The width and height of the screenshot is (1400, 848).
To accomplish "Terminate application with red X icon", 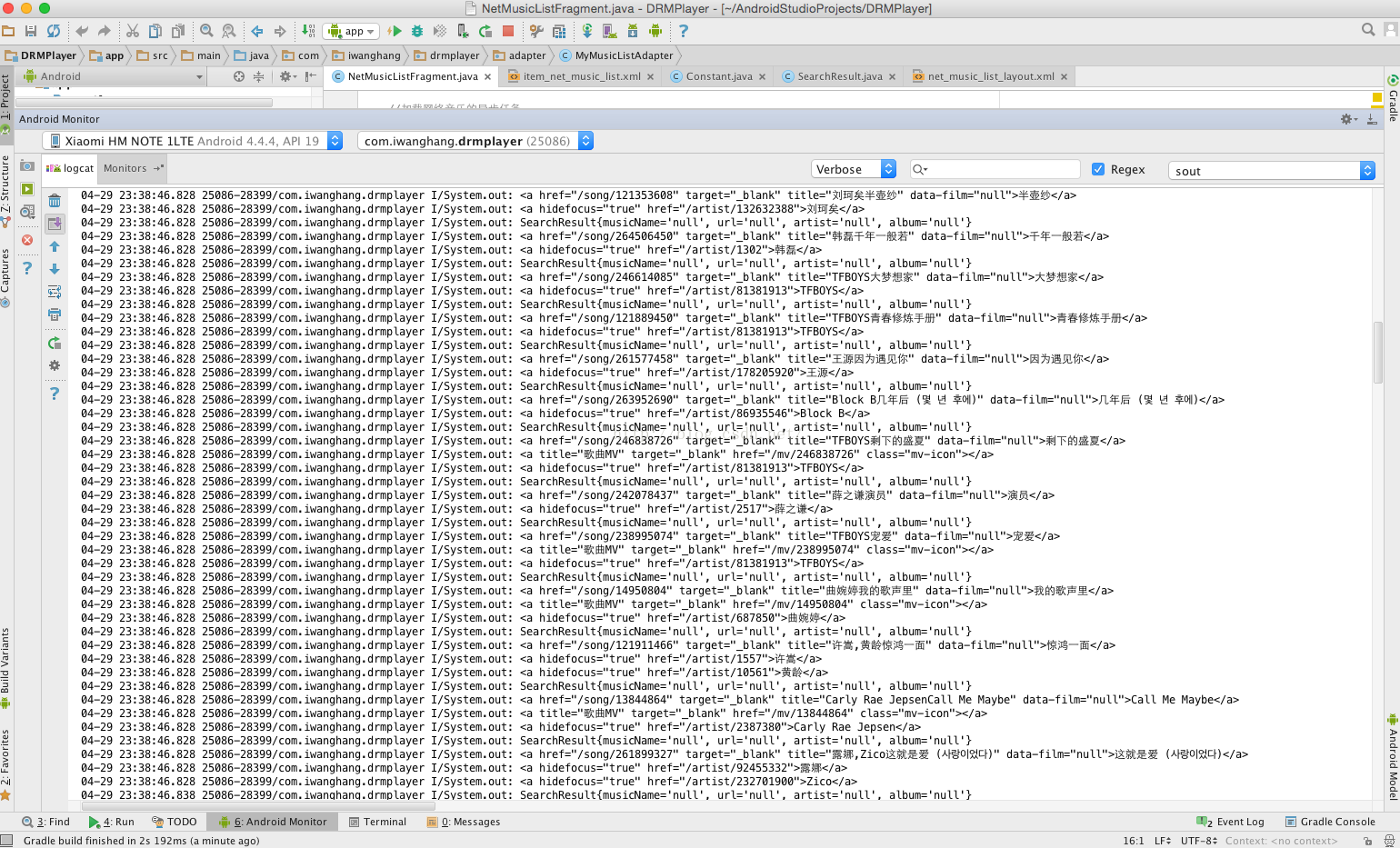I will (x=27, y=240).
